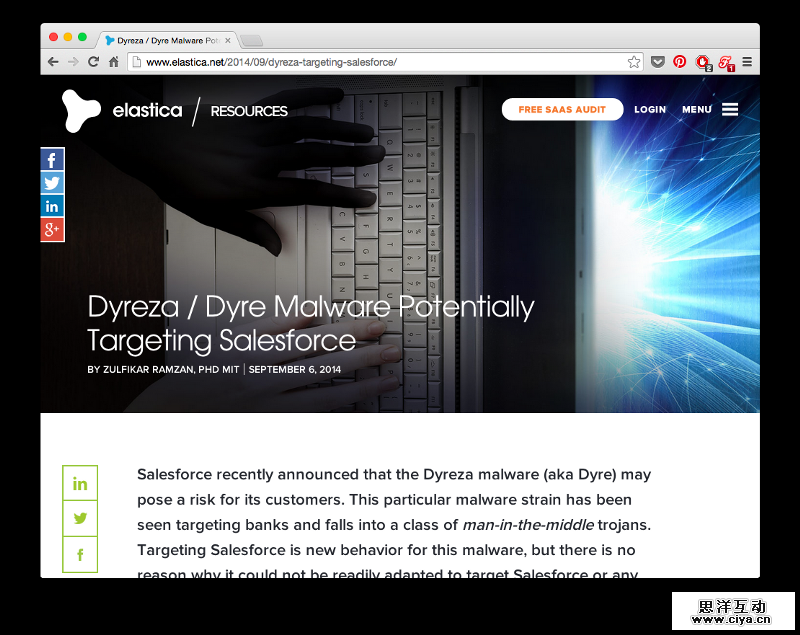Click the green Twitter icon beside article
This screenshot has width=800, height=635.
point(80,519)
